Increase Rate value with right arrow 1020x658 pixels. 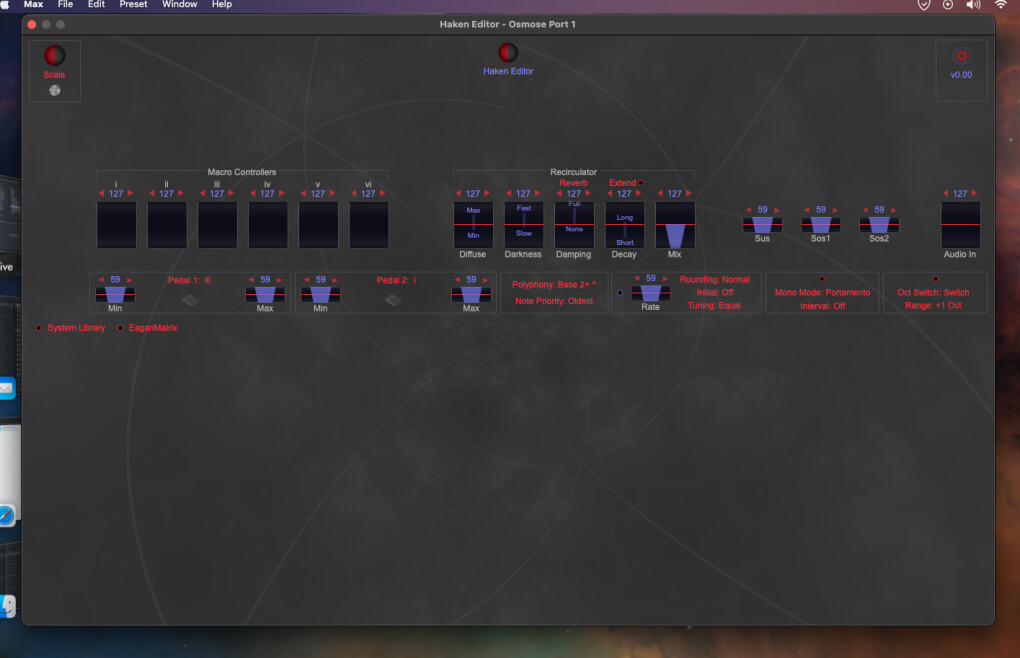[x=665, y=278]
